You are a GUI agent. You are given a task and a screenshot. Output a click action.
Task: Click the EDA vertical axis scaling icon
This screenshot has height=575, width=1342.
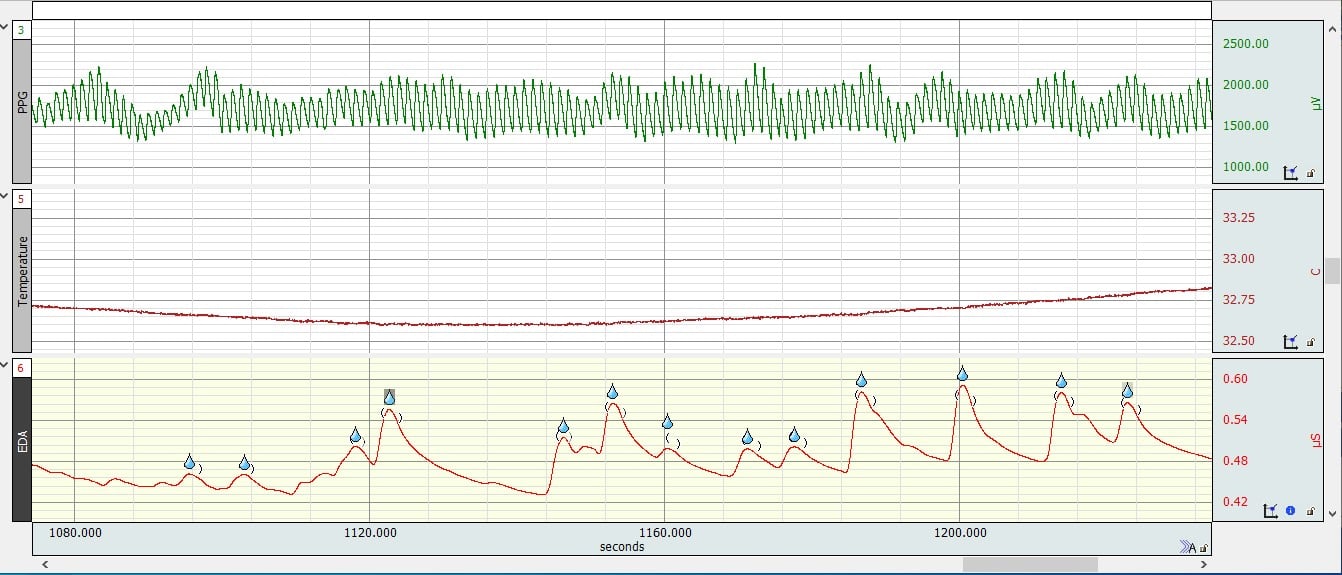pos(1271,511)
